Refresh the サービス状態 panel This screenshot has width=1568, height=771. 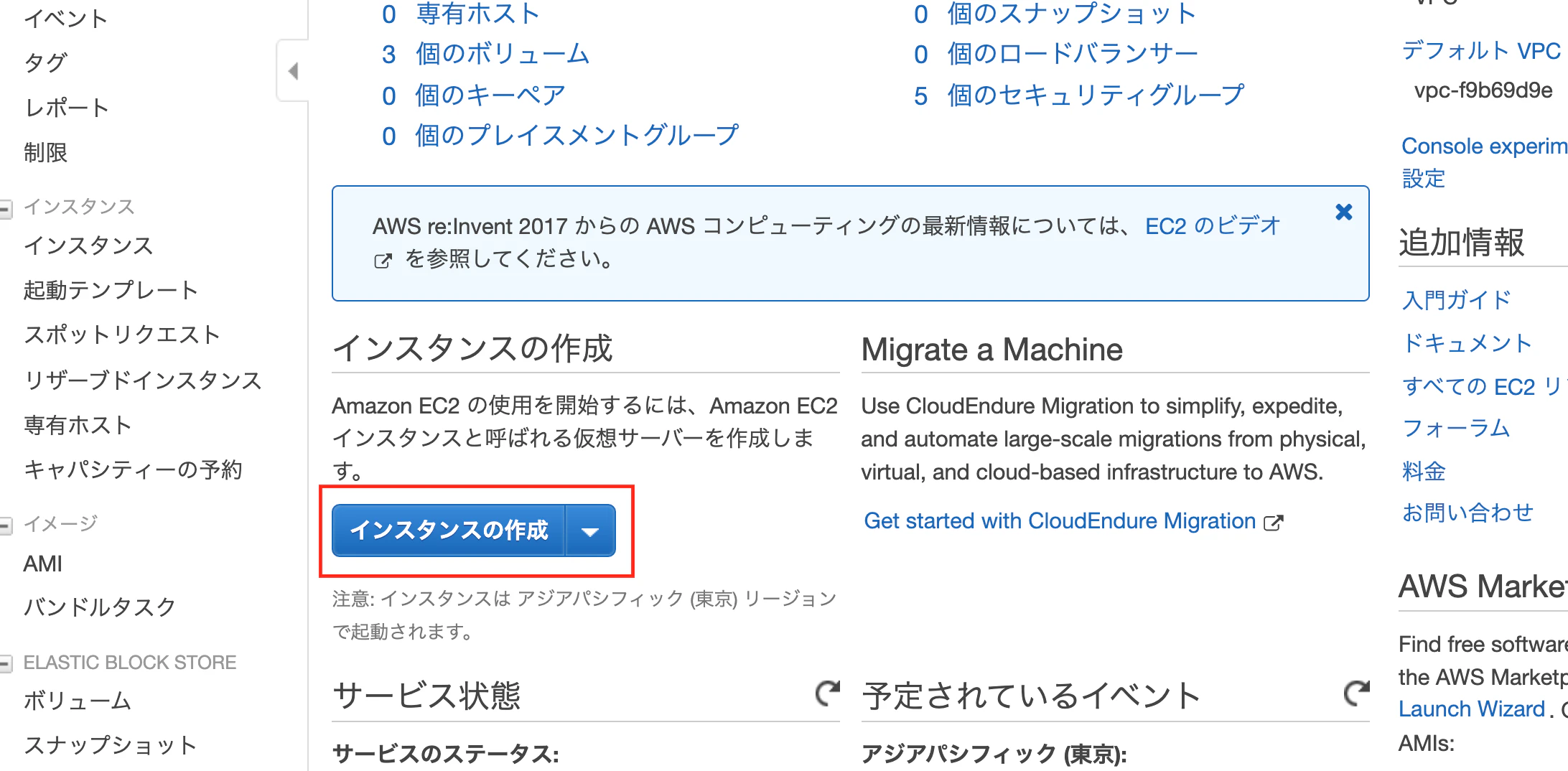click(x=827, y=693)
